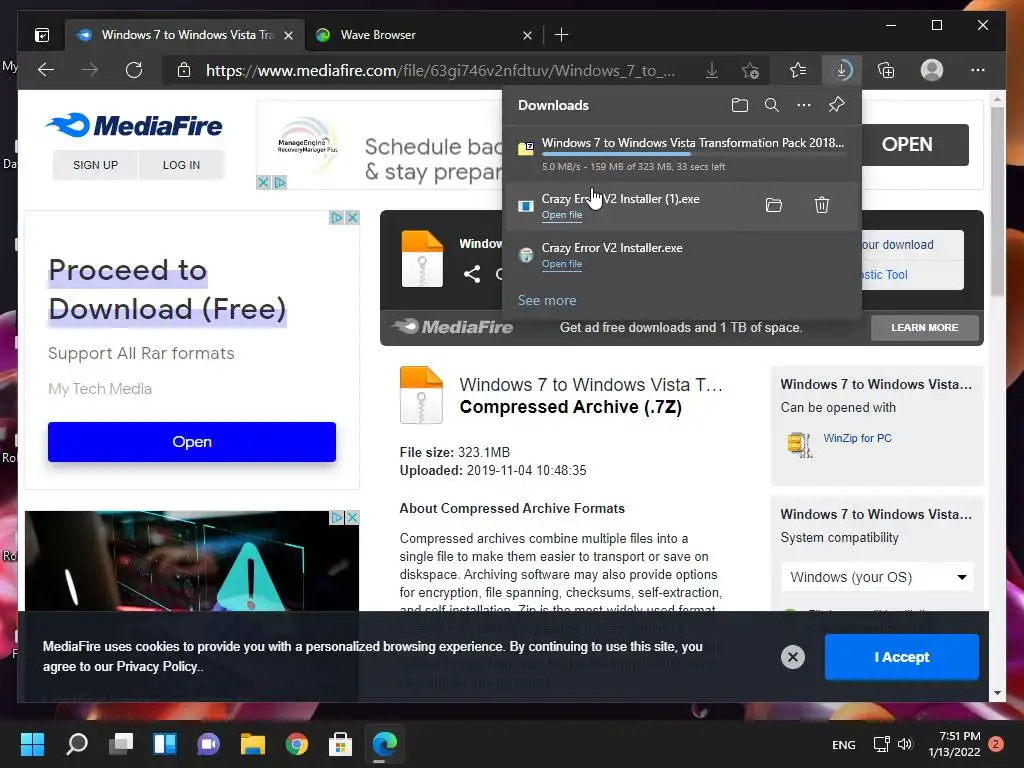
Task: Launch File Explorer from taskbar
Action: (x=253, y=744)
